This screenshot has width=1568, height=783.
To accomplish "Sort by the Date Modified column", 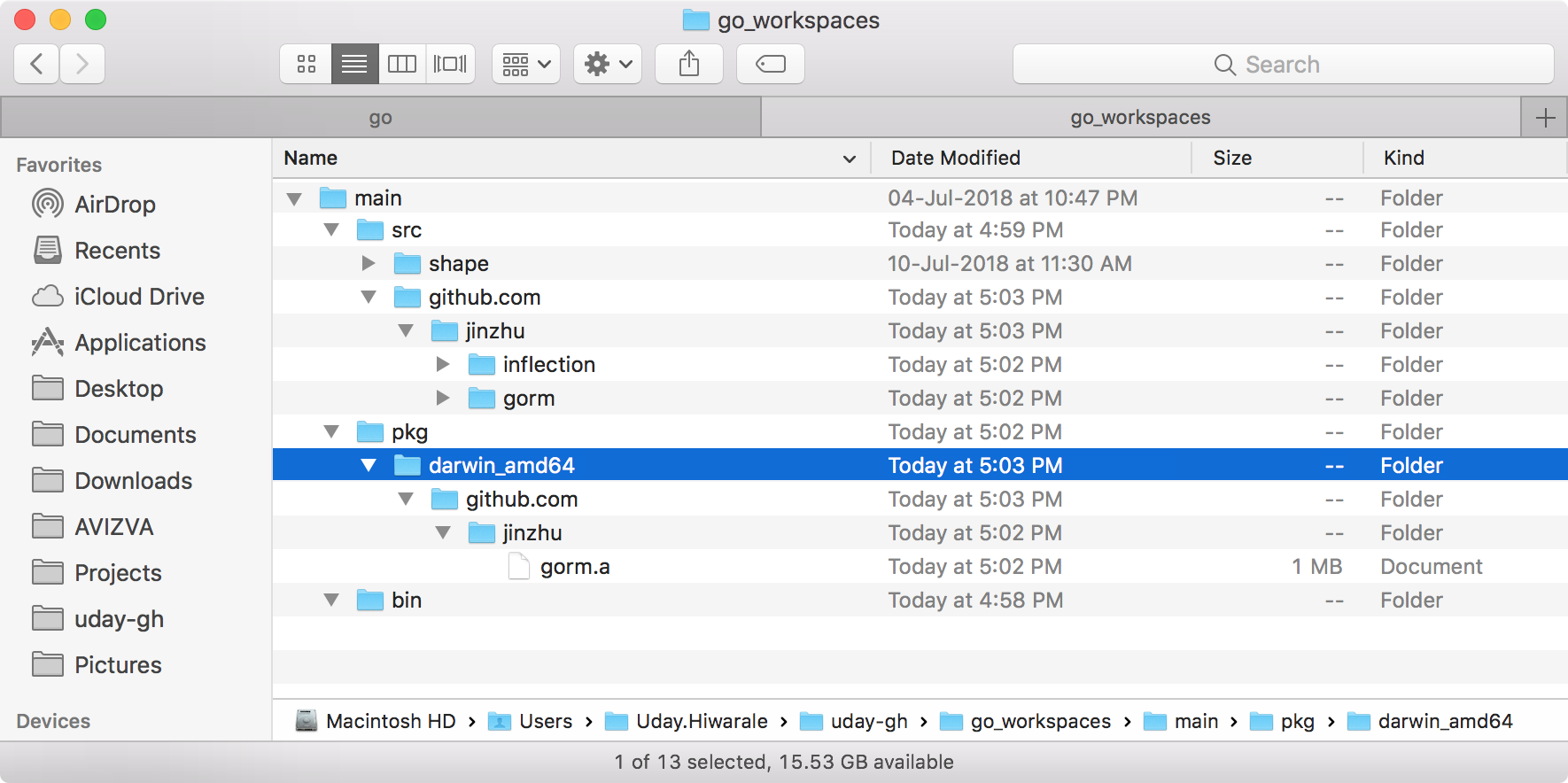I will coord(1031,159).
